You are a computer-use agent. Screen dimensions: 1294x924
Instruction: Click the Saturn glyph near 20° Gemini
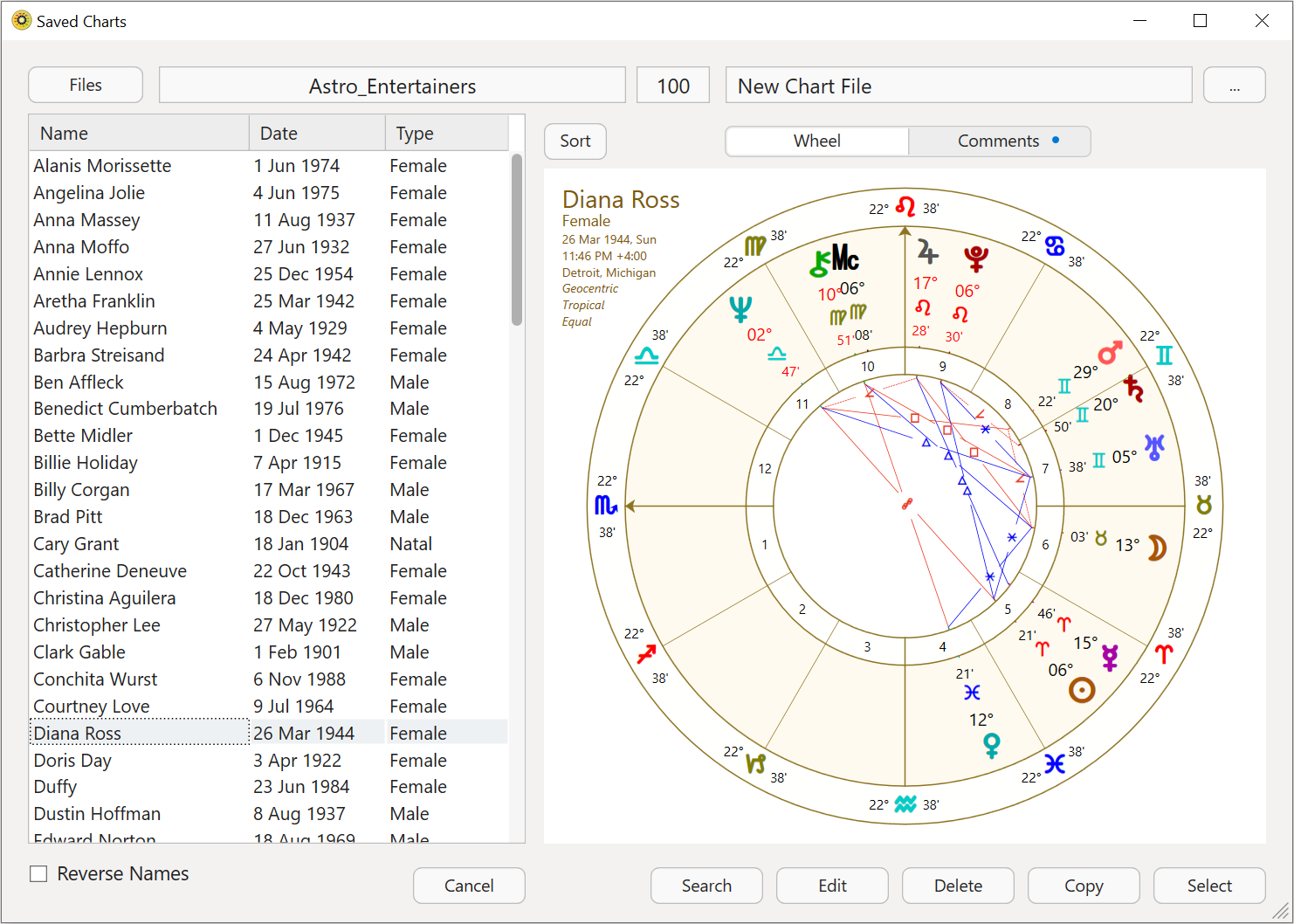[x=1133, y=387]
